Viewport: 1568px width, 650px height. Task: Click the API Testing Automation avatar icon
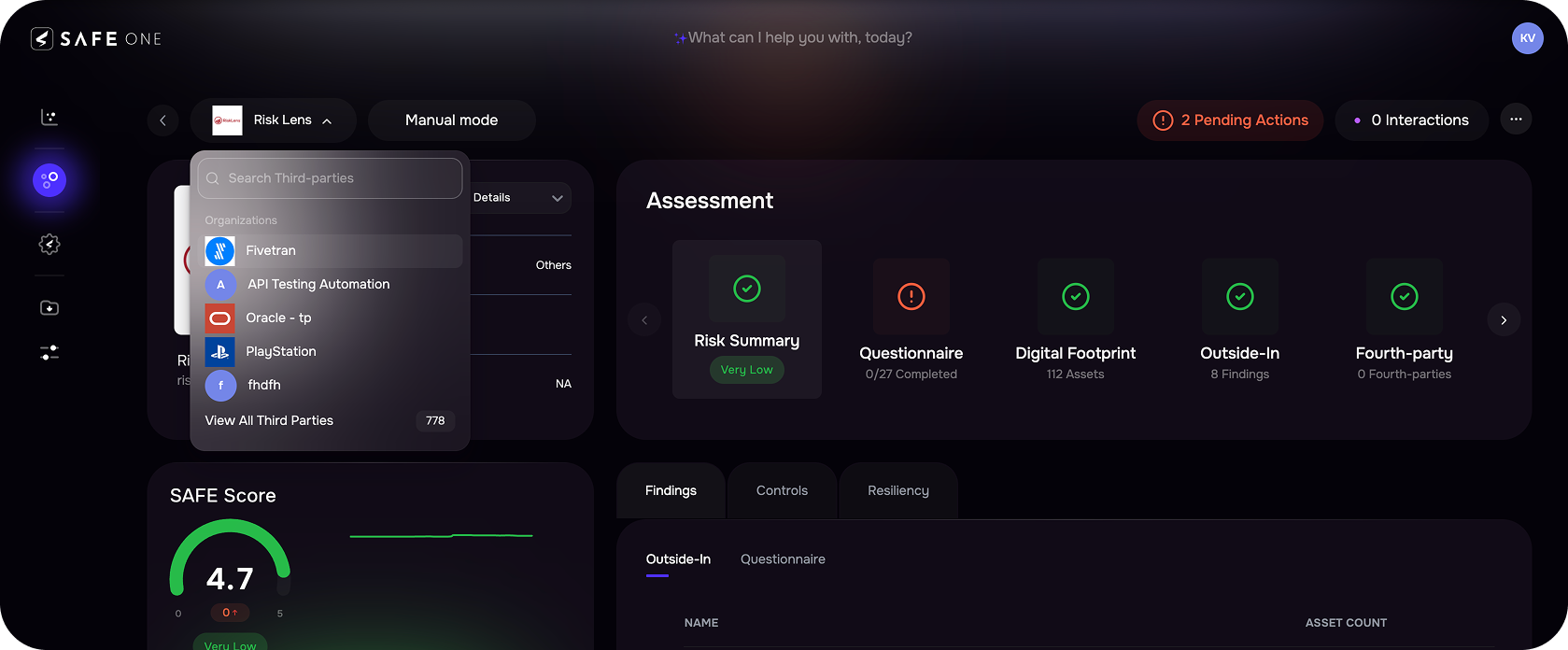pyautogui.click(x=220, y=285)
